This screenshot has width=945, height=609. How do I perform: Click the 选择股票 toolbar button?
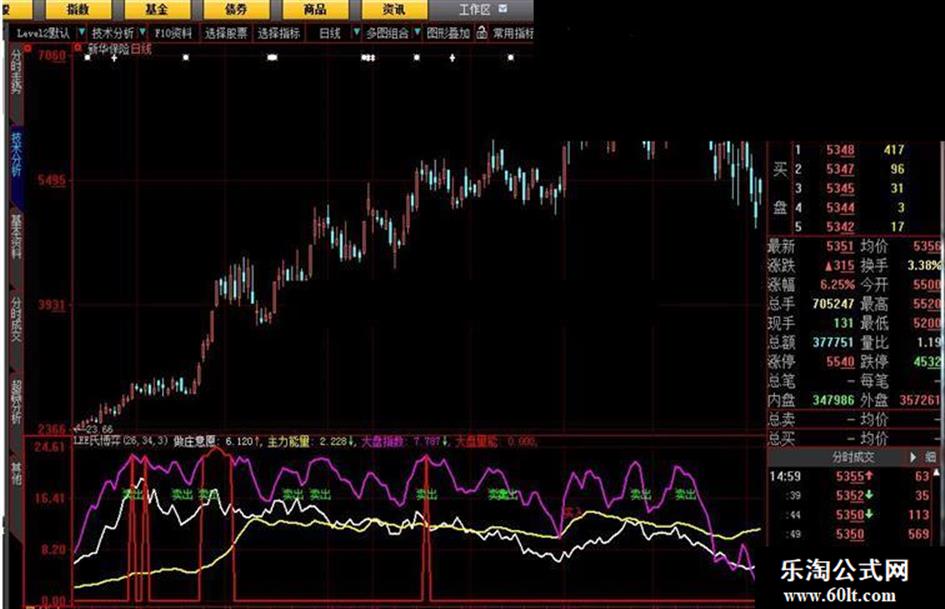(226, 33)
